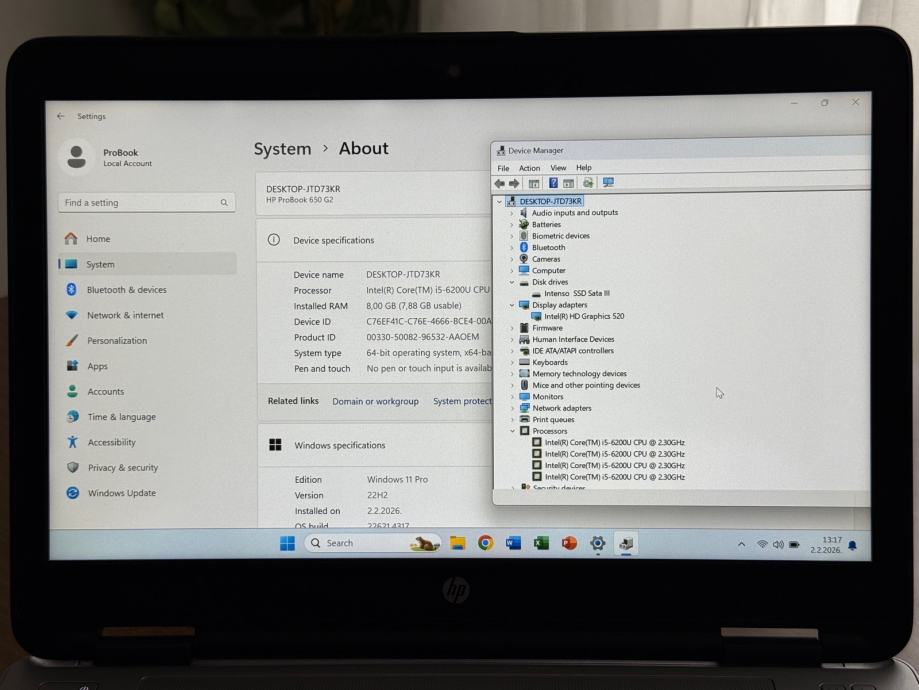Open the File menu in Device Manager
Image resolution: width=919 pixels, height=690 pixels.
pyautogui.click(x=503, y=168)
